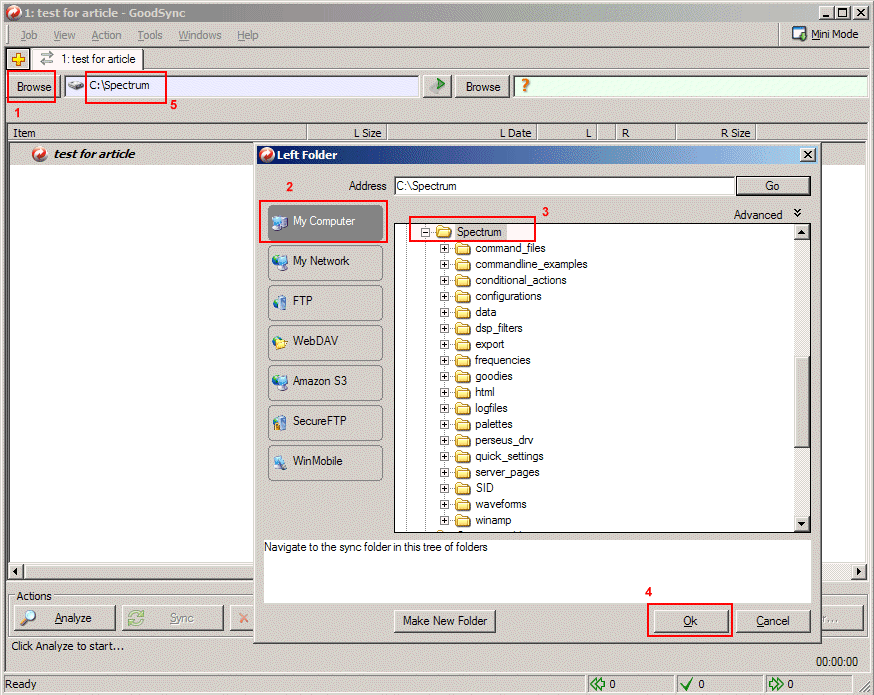This screenshot has width=874, height=695.
Task: Click the folder tree scroll up arrow
Action: pos(802,231)
